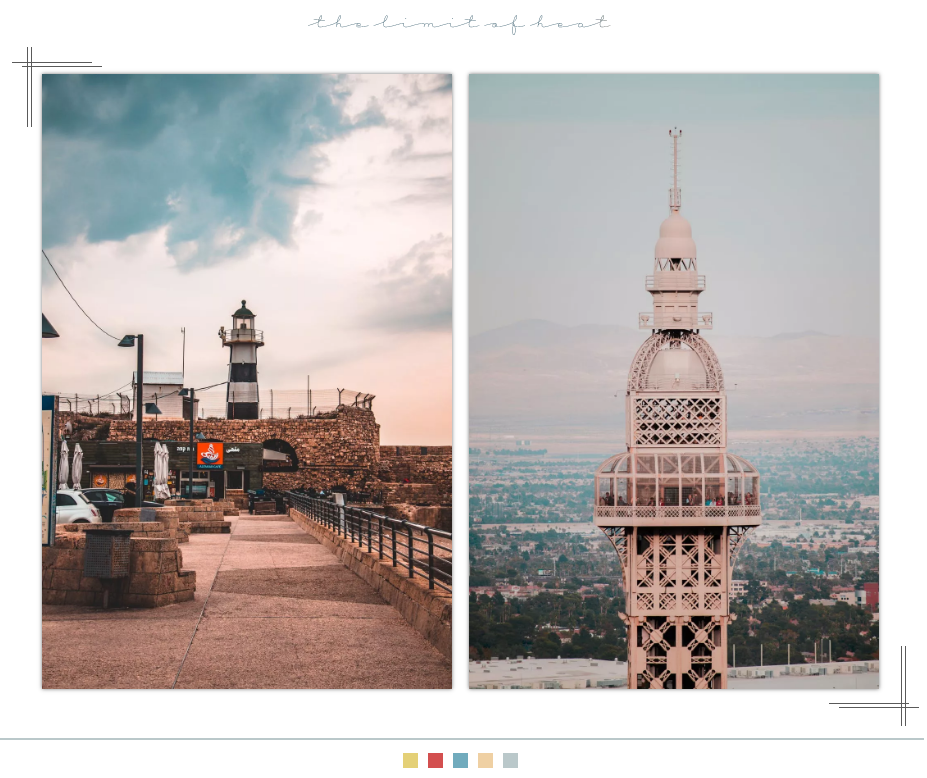The width and height of the screenshot is (927, 778).
Task: Select the peach beige color swatch
Action: point(485,760)
